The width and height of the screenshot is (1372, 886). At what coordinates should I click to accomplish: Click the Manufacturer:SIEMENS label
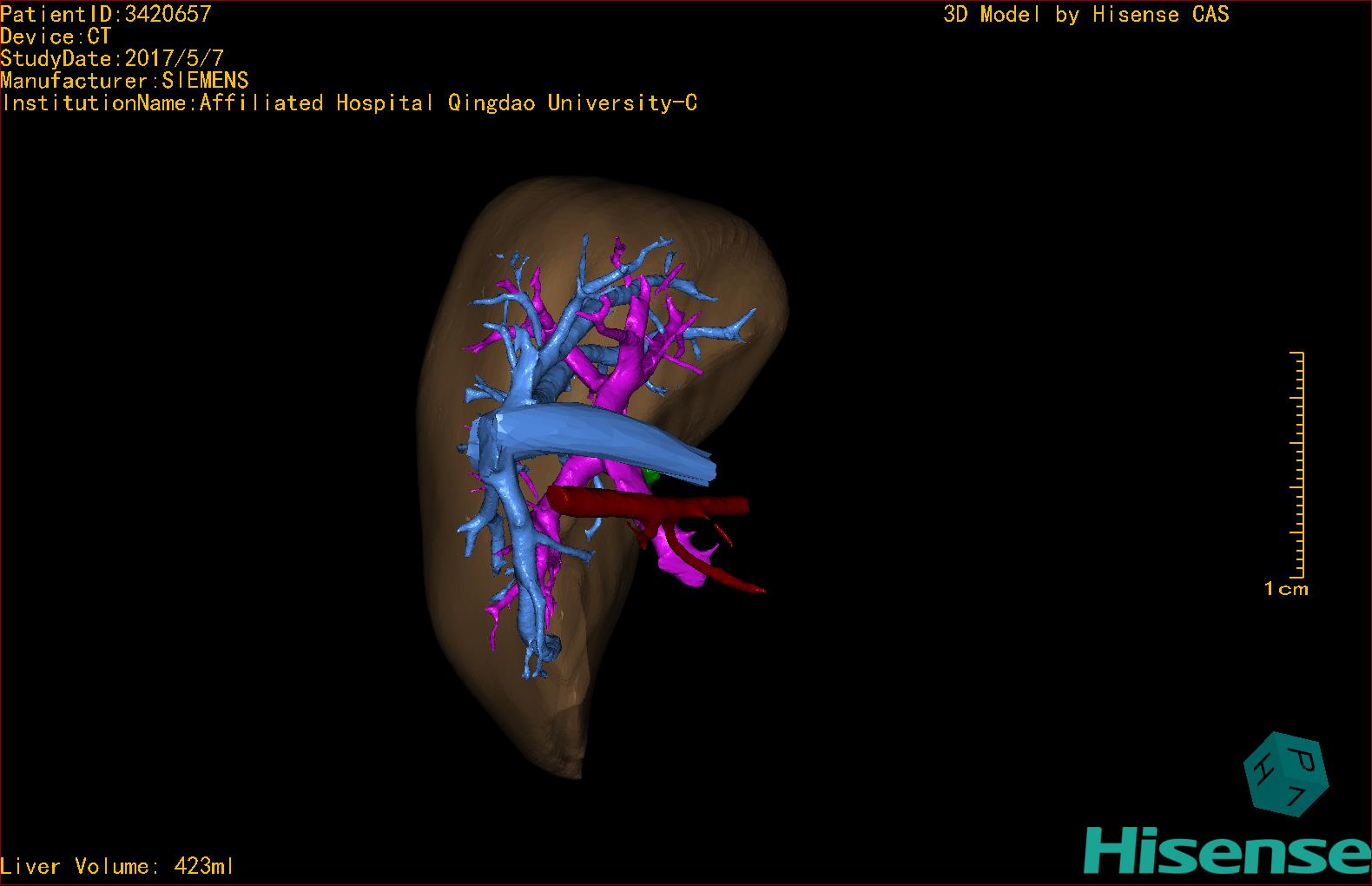point(124,81)
